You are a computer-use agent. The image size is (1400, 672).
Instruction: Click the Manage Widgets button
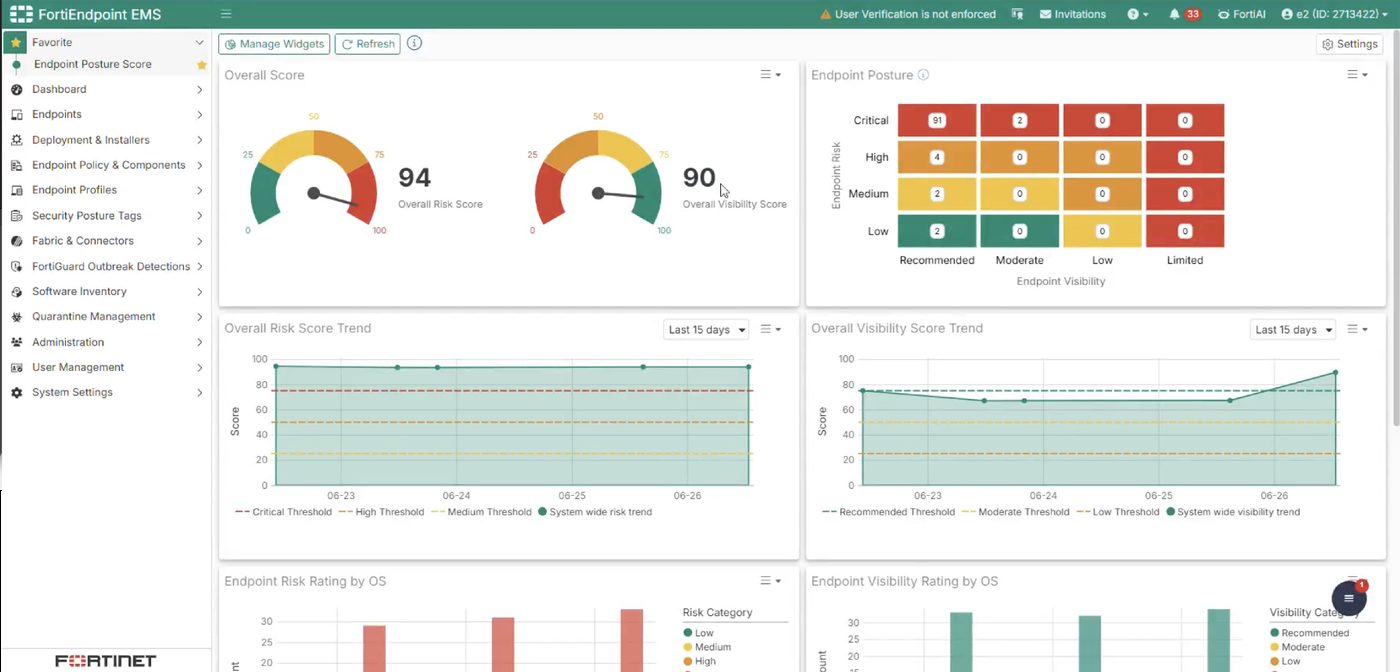274,44
